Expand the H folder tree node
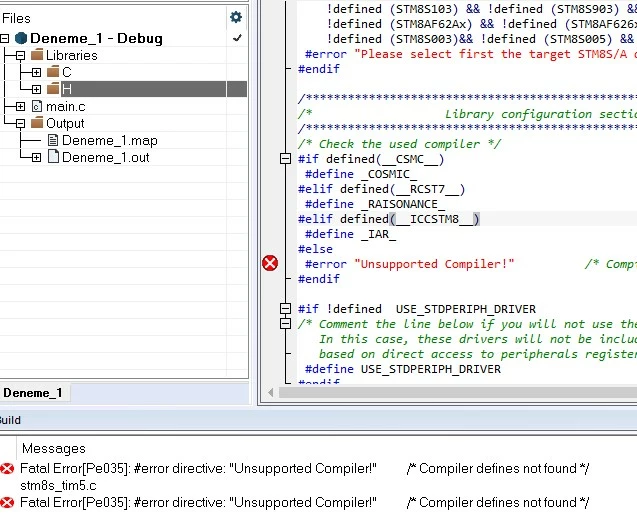 (x=36, y=89)
